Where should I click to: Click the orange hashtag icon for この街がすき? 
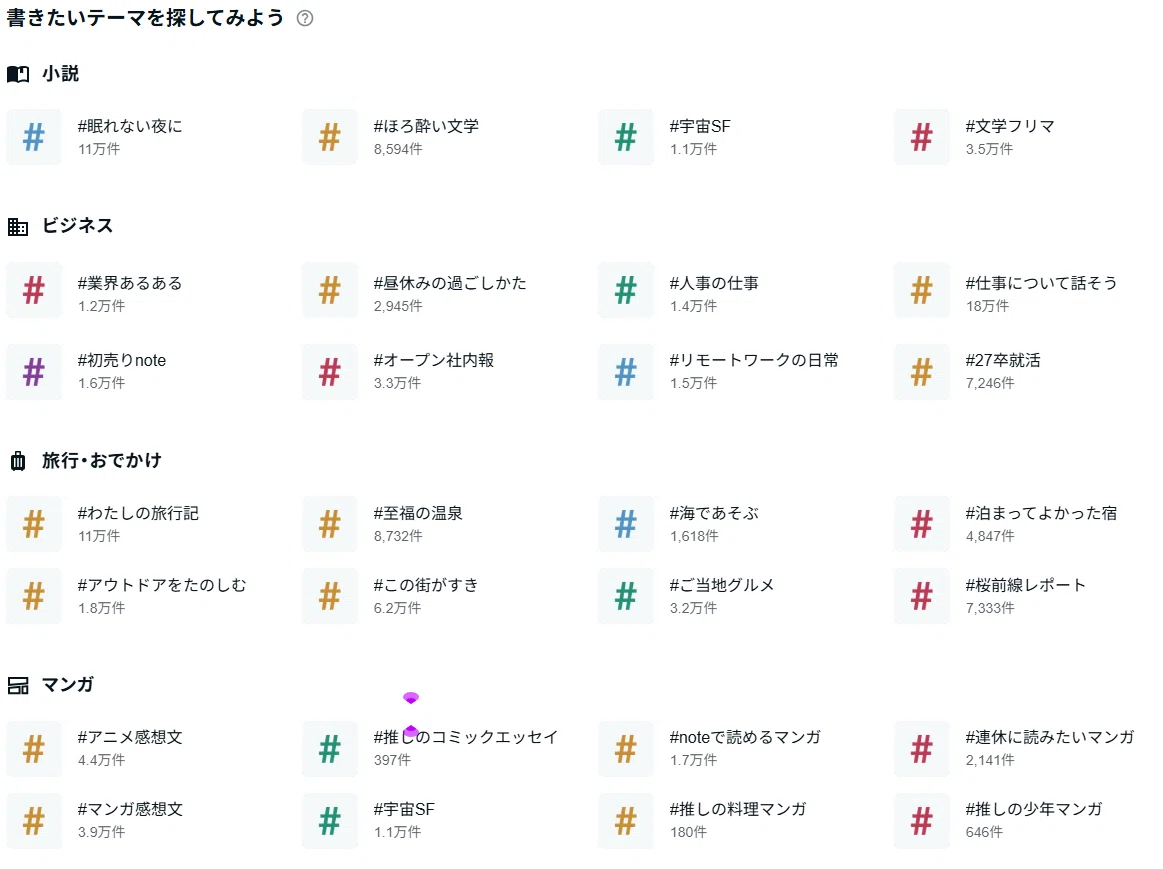tap(330, 596)
